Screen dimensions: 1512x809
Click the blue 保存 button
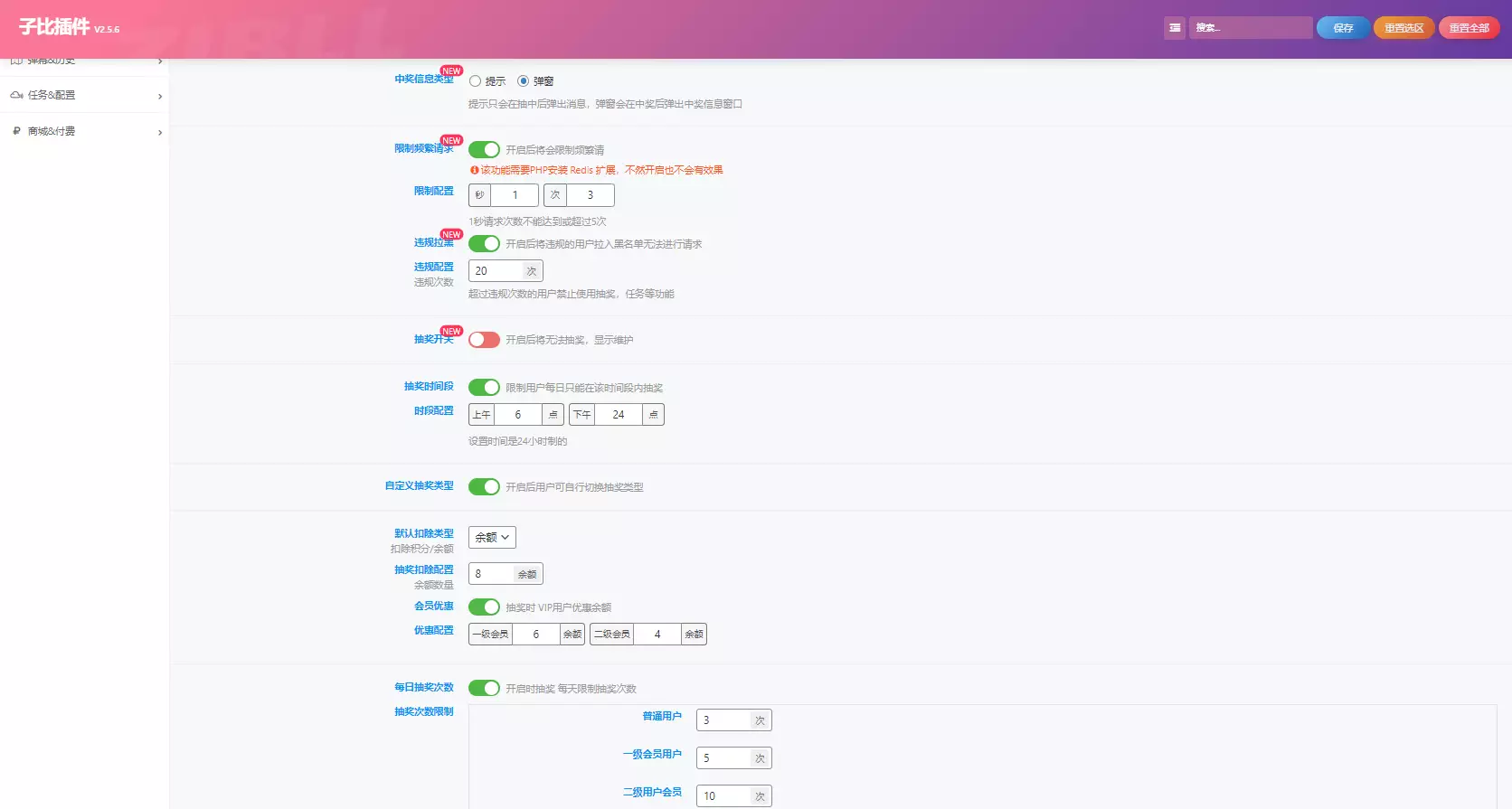(1343, 28)
